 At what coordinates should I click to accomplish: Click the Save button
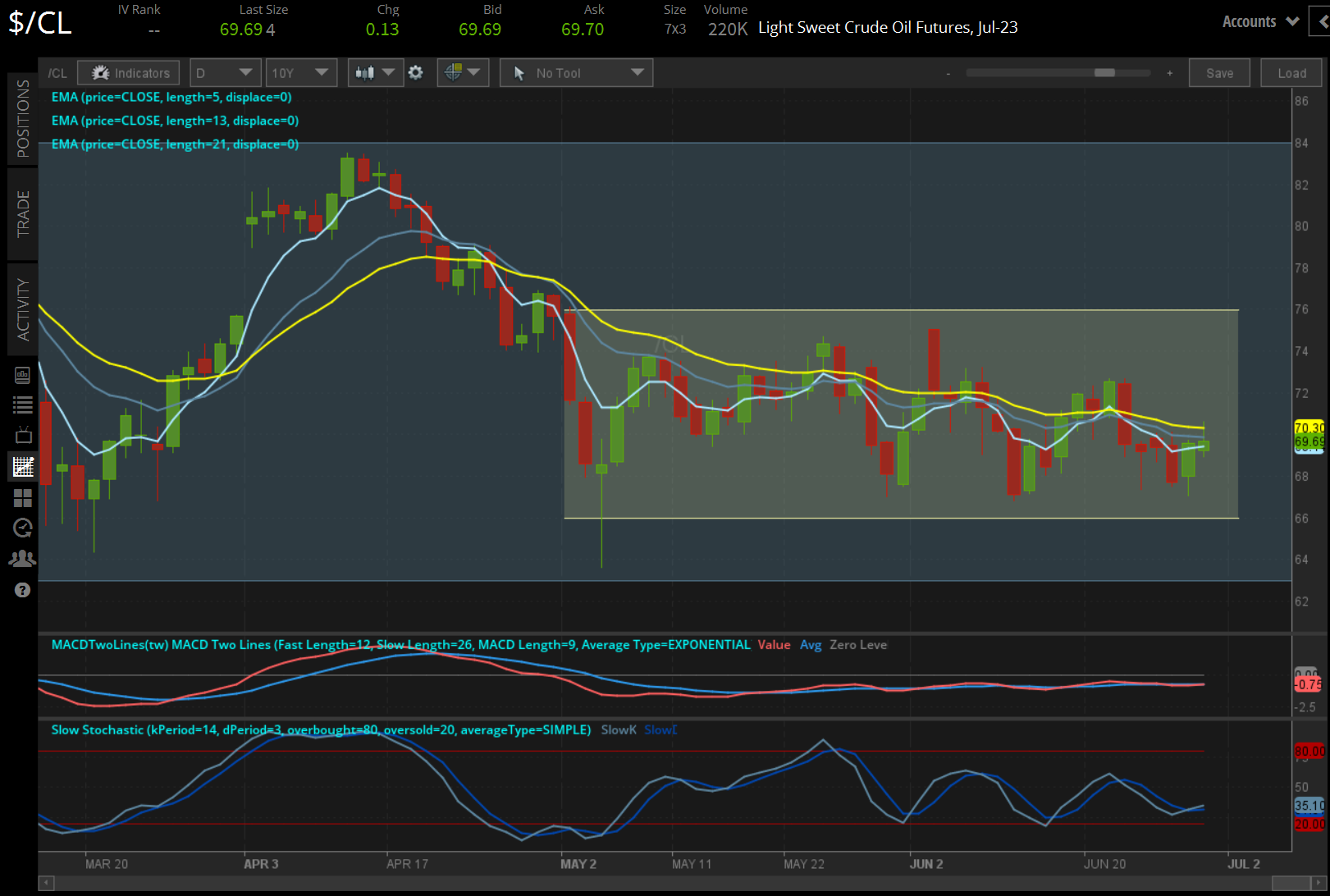[x=1219, y=72]
